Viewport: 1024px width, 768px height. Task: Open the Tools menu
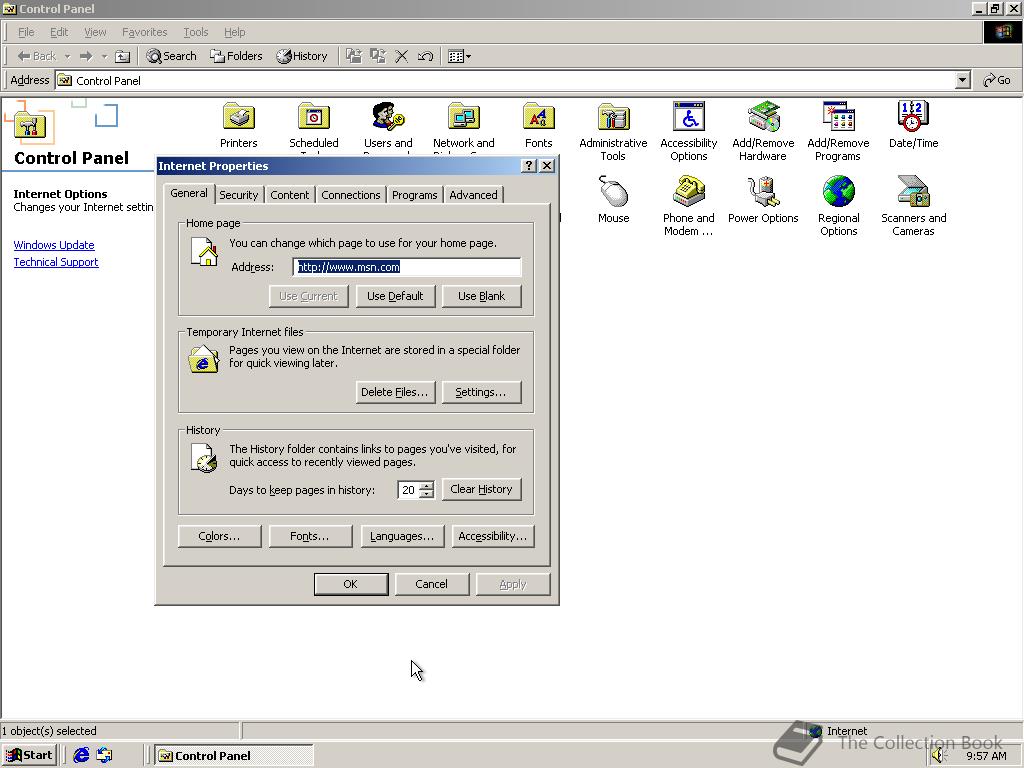click(195, 32)
